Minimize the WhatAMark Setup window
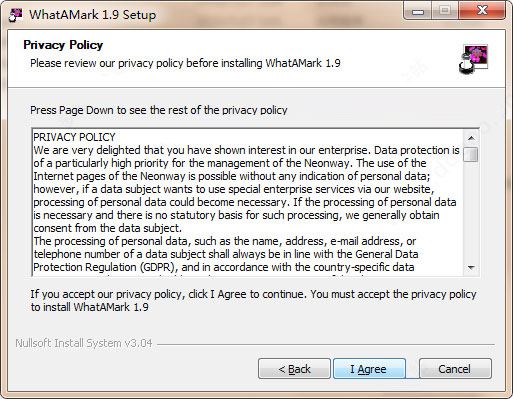The height and width of the screenshot is (399, 513). coord(417,12)
